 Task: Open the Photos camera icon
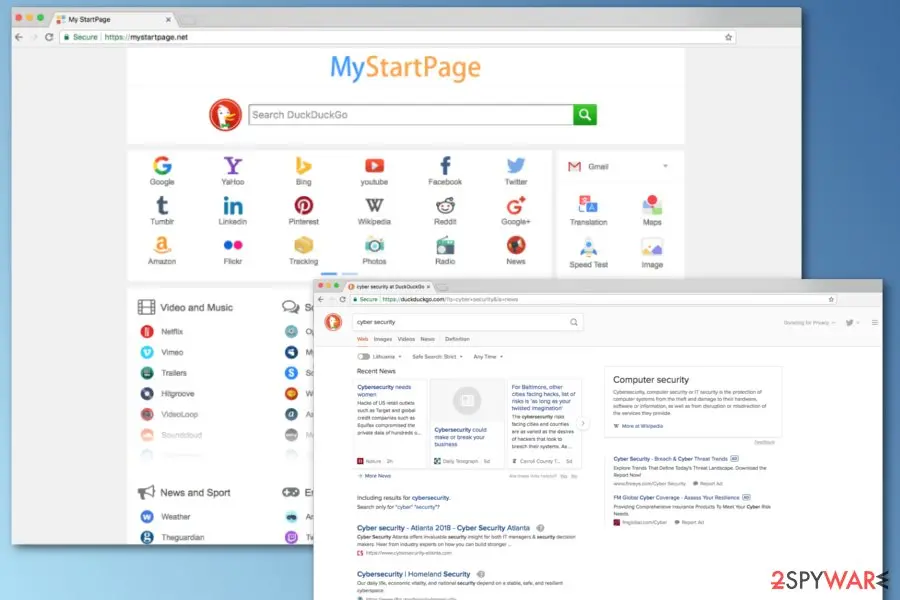[374, 245]
